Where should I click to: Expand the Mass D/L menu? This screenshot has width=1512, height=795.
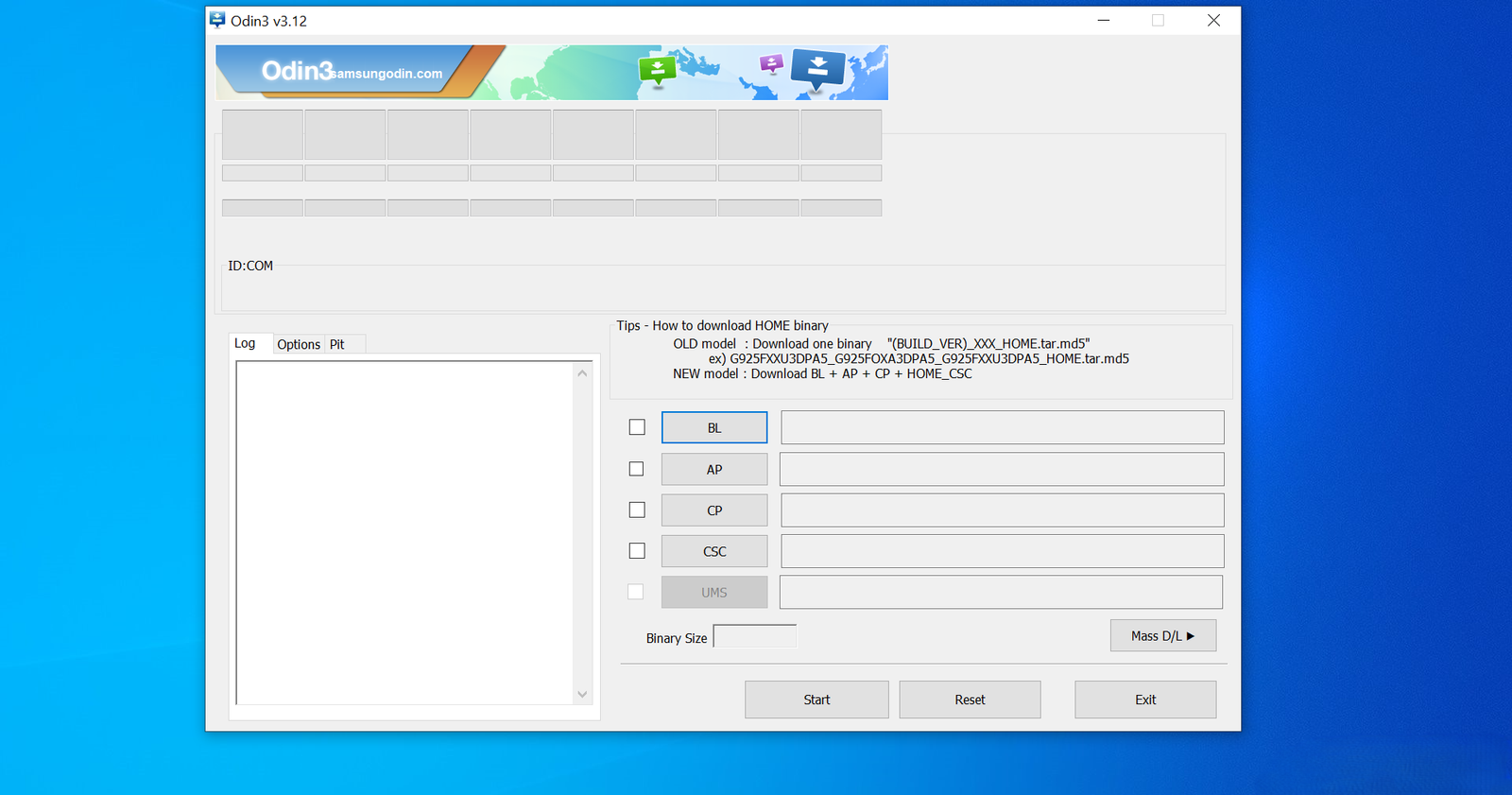(x=1162, y=636)
